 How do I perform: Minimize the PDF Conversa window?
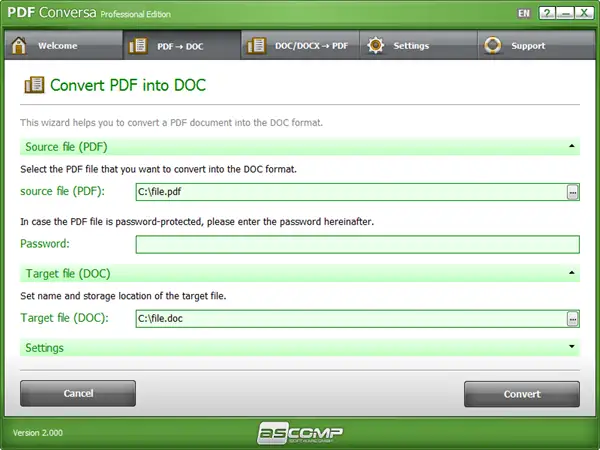coord(565,13)
